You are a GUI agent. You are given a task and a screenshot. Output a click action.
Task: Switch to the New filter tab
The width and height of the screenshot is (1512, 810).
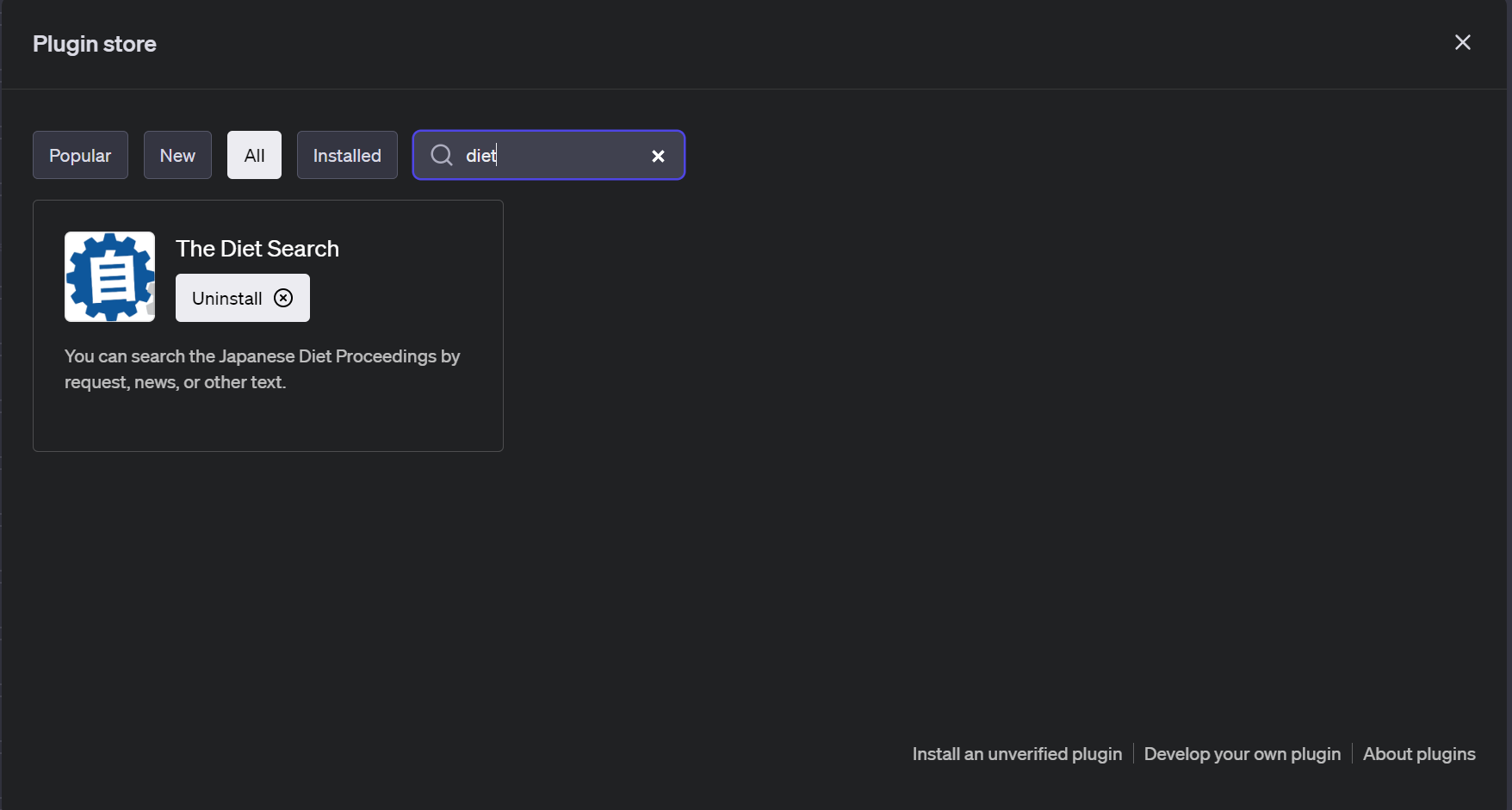coord(177,155)
